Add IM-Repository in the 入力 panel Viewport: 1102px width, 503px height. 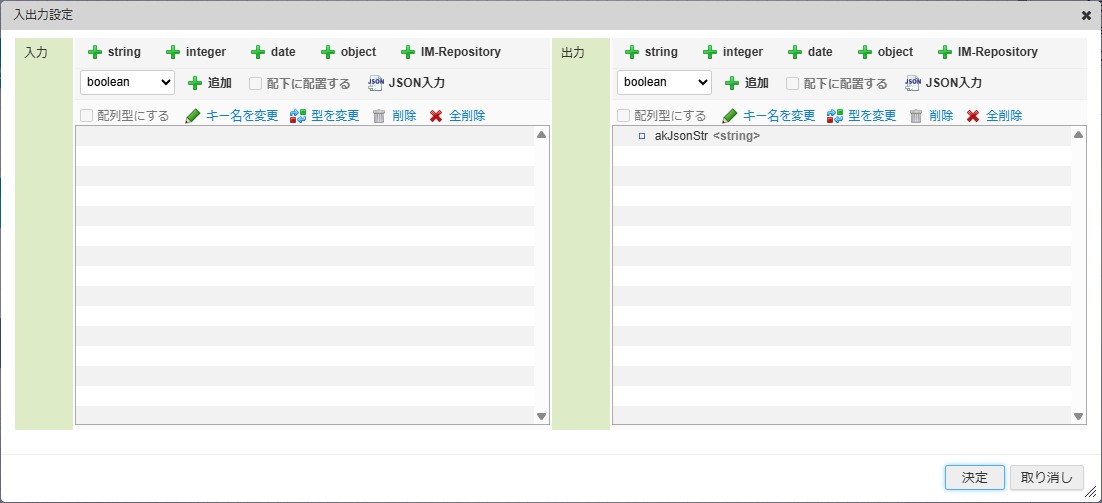(x=450, y=52)
